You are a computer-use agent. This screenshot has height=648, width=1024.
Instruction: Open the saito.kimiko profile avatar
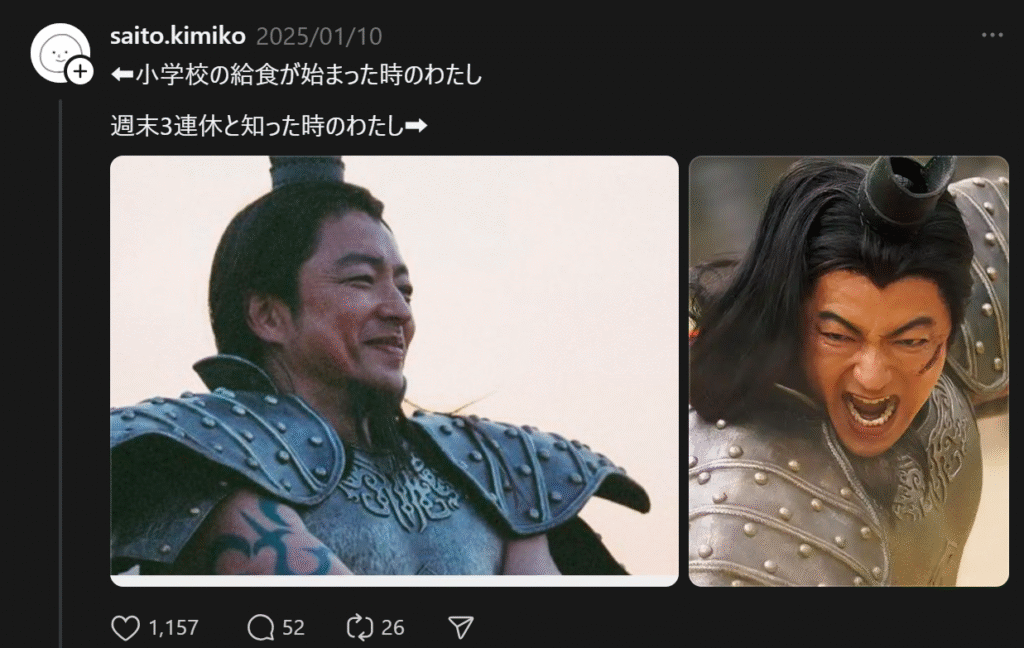59,52
